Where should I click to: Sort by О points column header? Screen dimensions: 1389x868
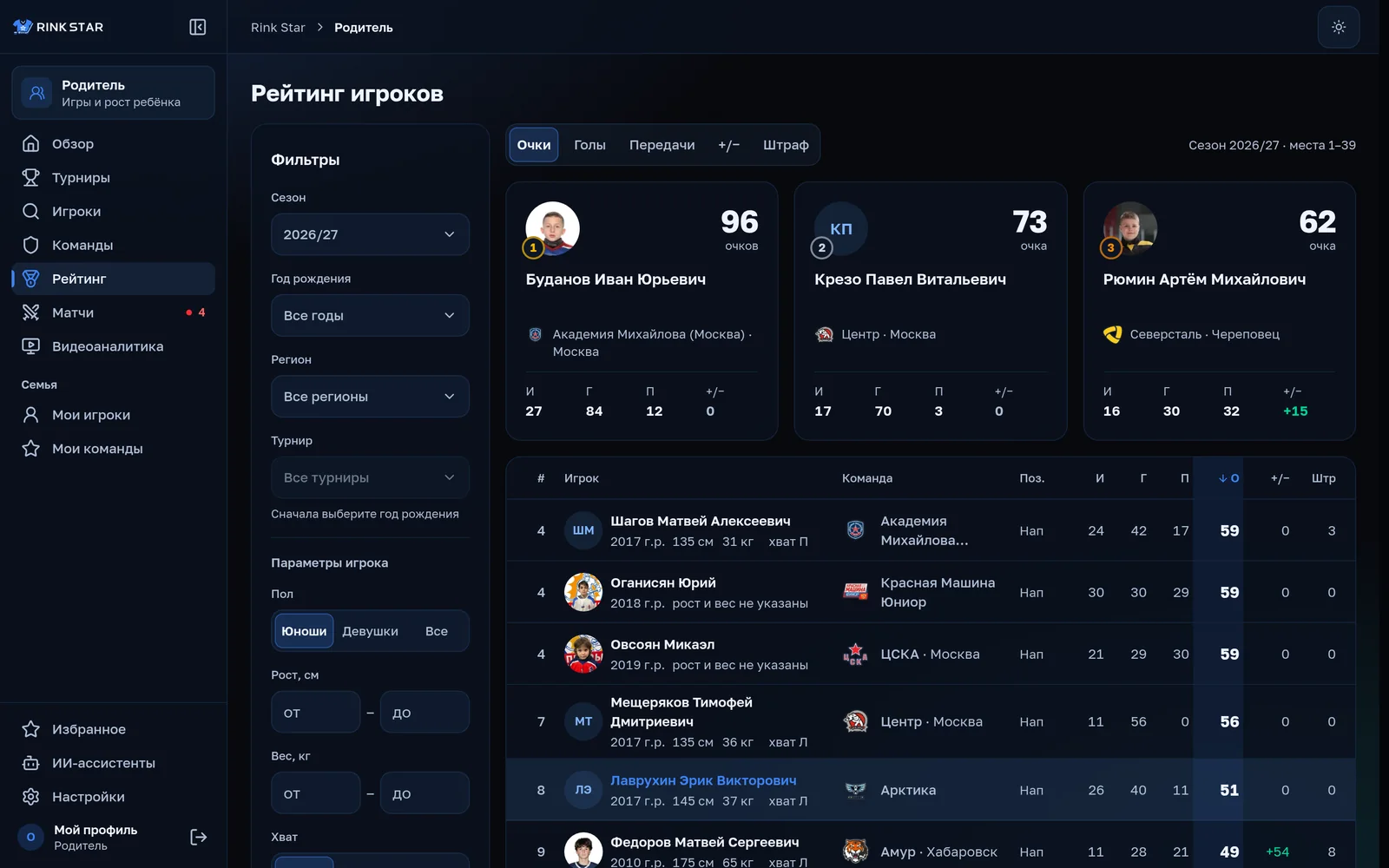[1228, 478]
